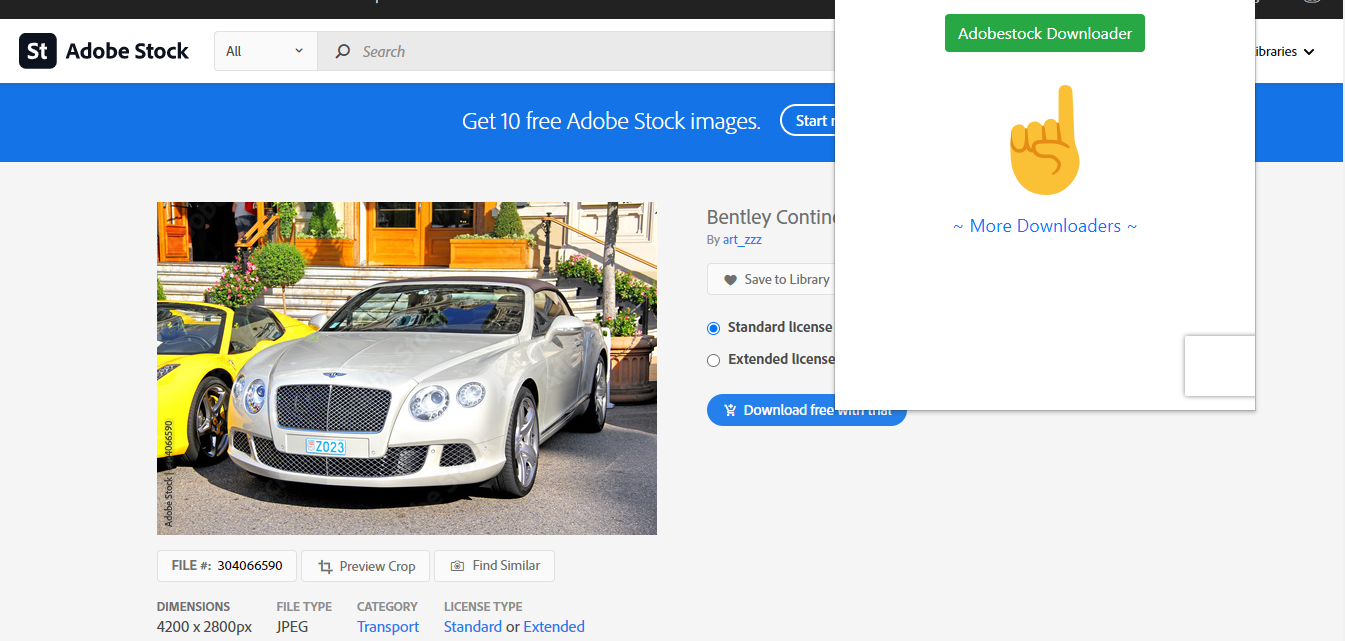1345x641 pixels.
Task: Click the crop icon beside Preview Crop
Action: (325, 566)
